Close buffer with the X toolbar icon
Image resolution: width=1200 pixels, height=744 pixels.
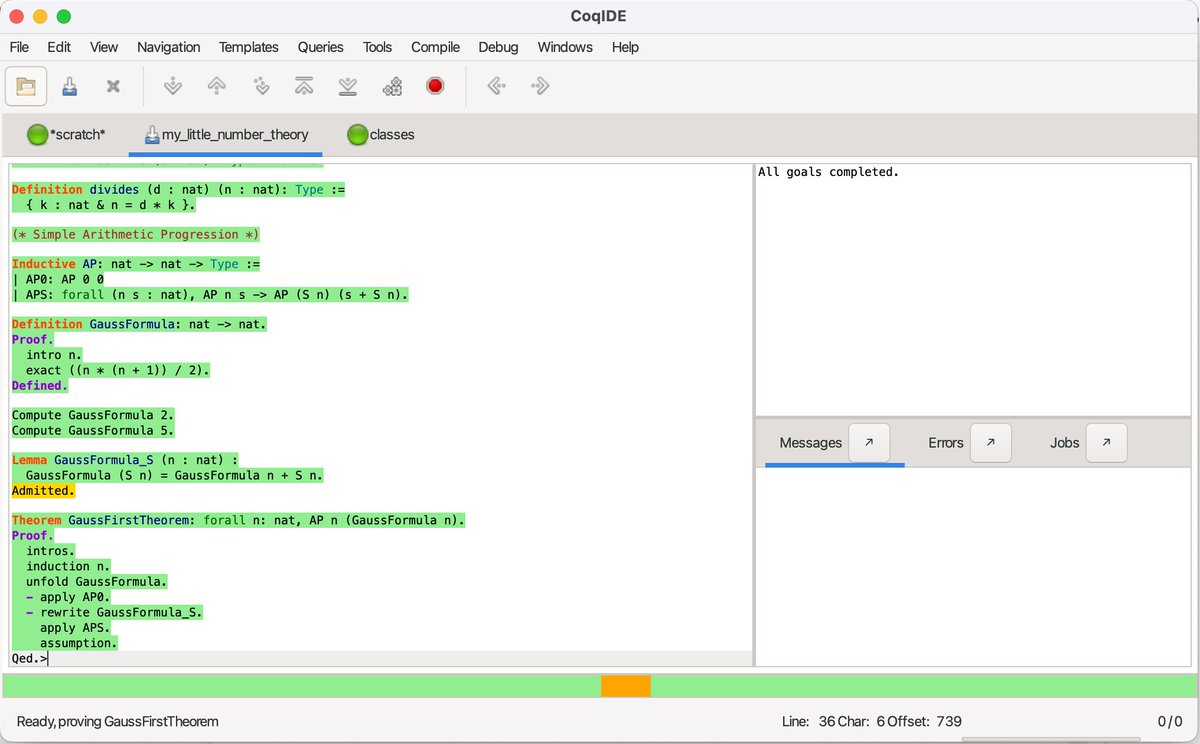113,86
